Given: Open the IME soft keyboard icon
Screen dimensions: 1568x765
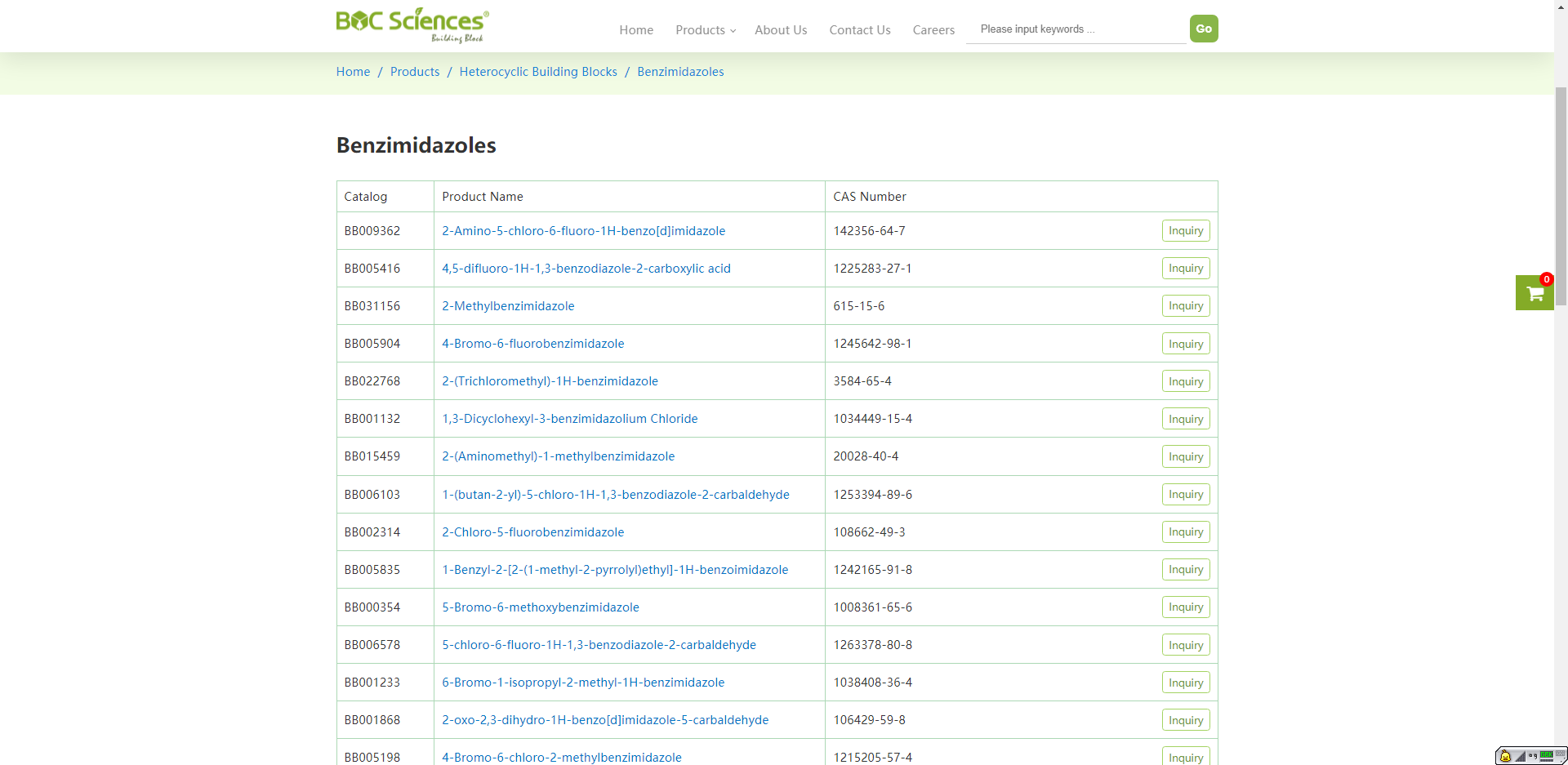Looking at the screenshot, I should point(1560,753).
